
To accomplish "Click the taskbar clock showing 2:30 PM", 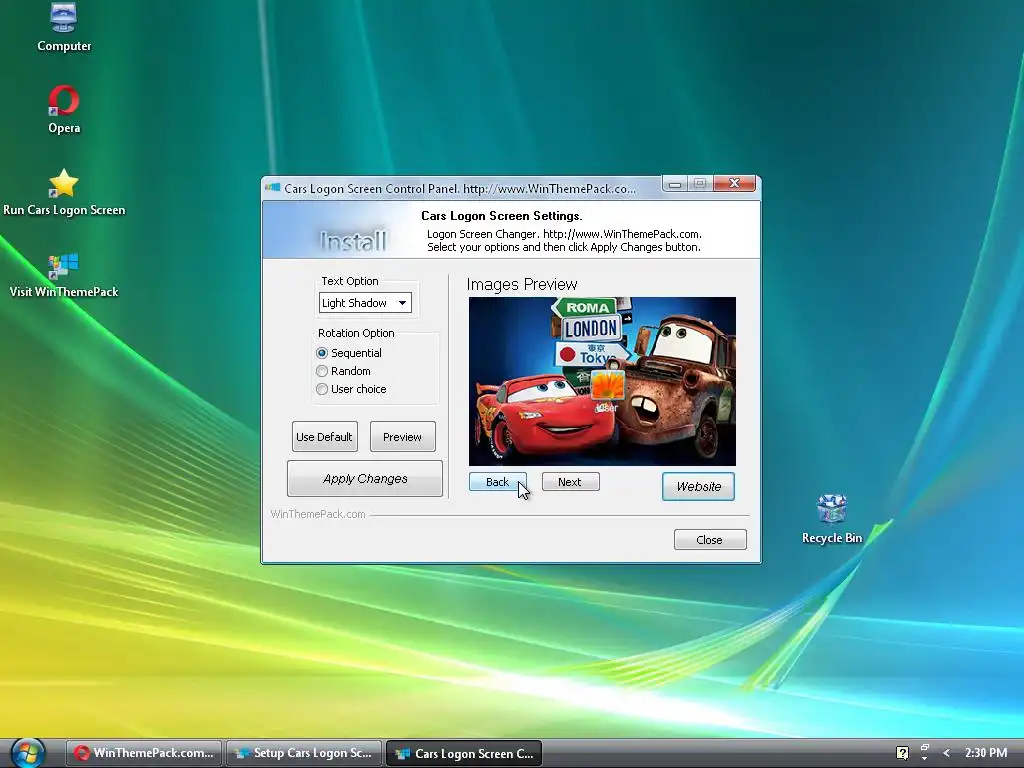I will tap(986, 753).
